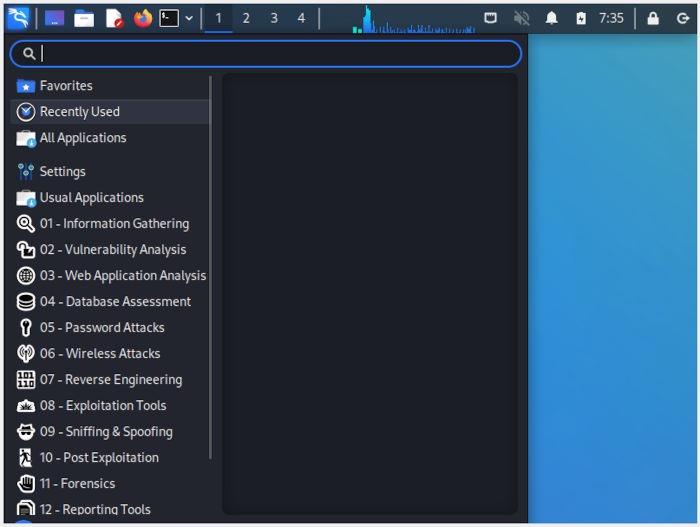Open 11 - Forensics category
Screen dimensions: 700x527
tap(110, 484)
